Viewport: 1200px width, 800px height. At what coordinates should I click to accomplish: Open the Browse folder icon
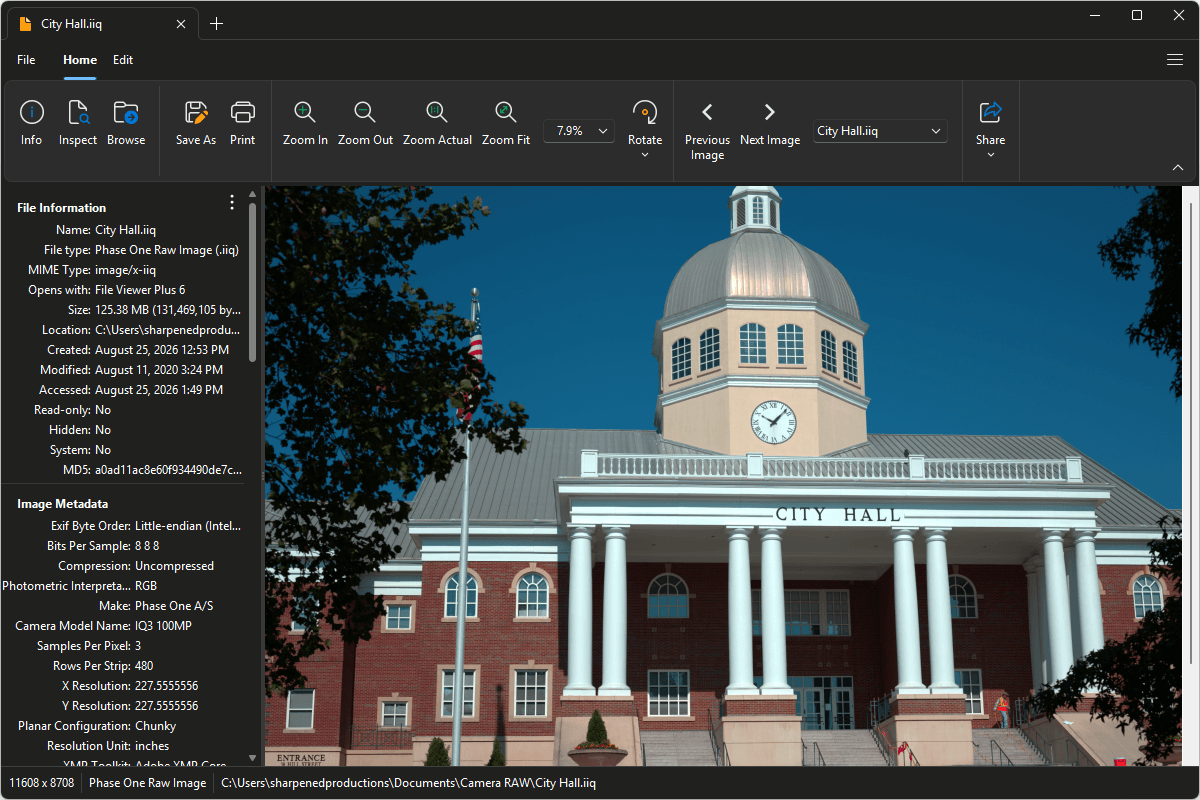126,112
